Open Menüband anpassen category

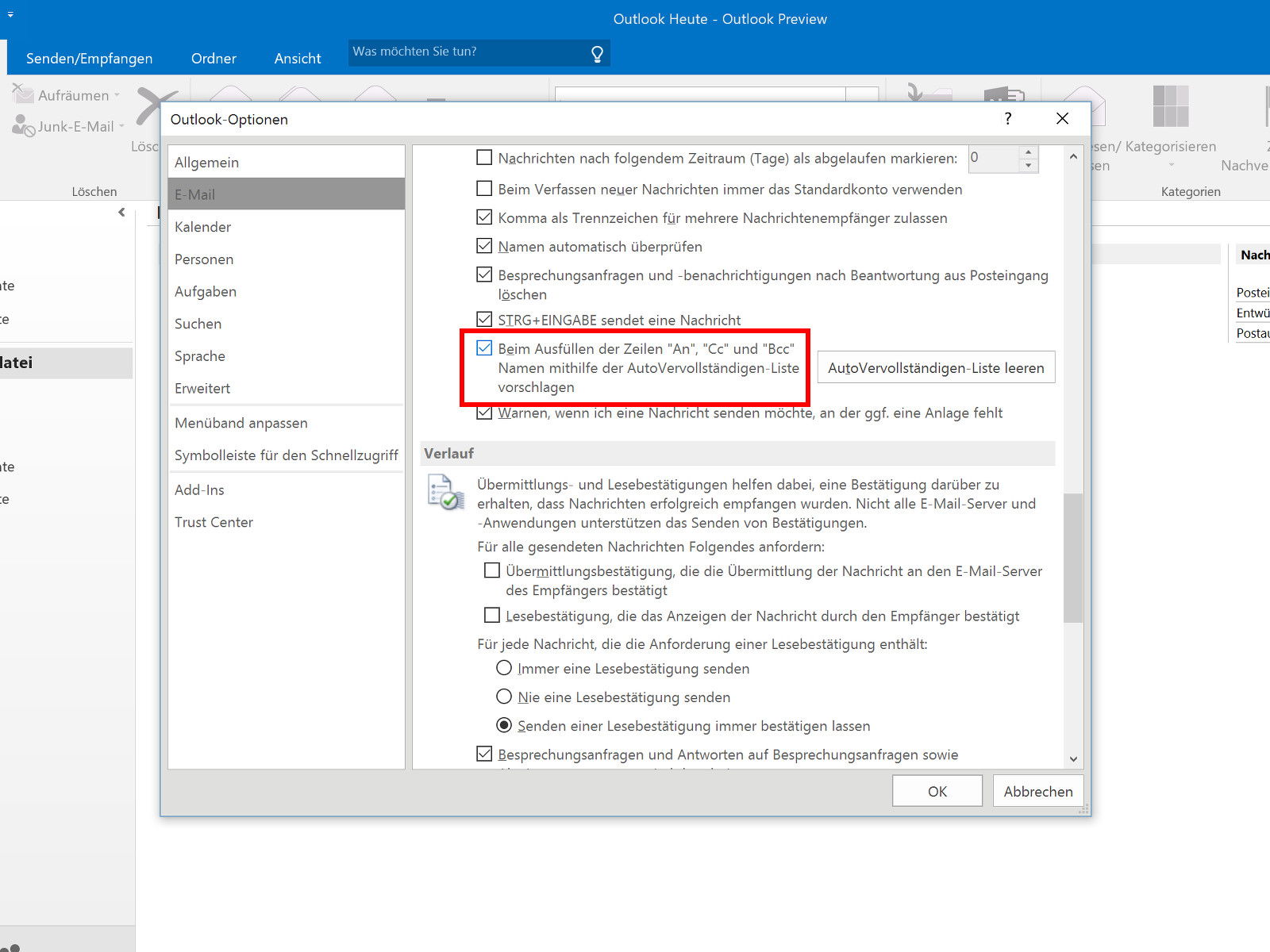pyautogui.click(x=287, y=423)
